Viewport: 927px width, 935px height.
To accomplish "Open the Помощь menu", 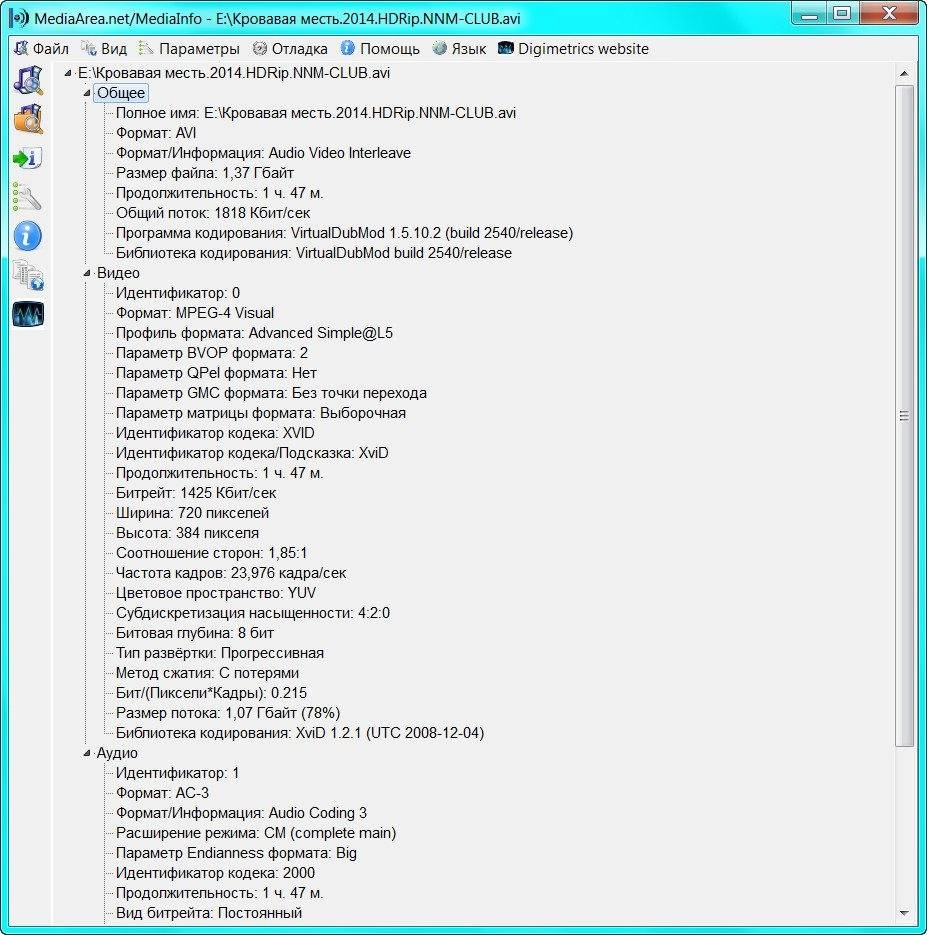I will coord(380,49).
